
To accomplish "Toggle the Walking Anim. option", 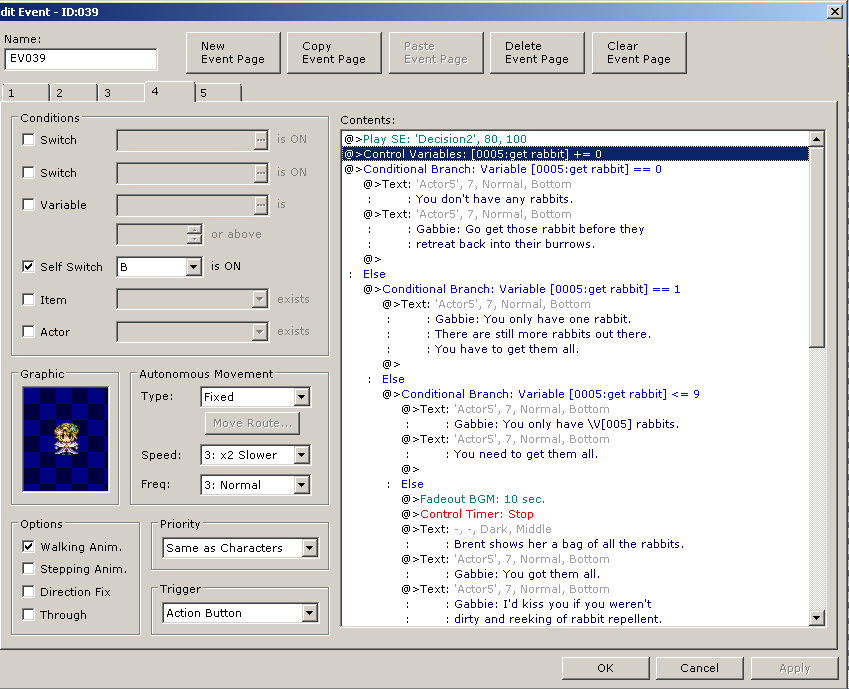I will (x=29, y=547).
